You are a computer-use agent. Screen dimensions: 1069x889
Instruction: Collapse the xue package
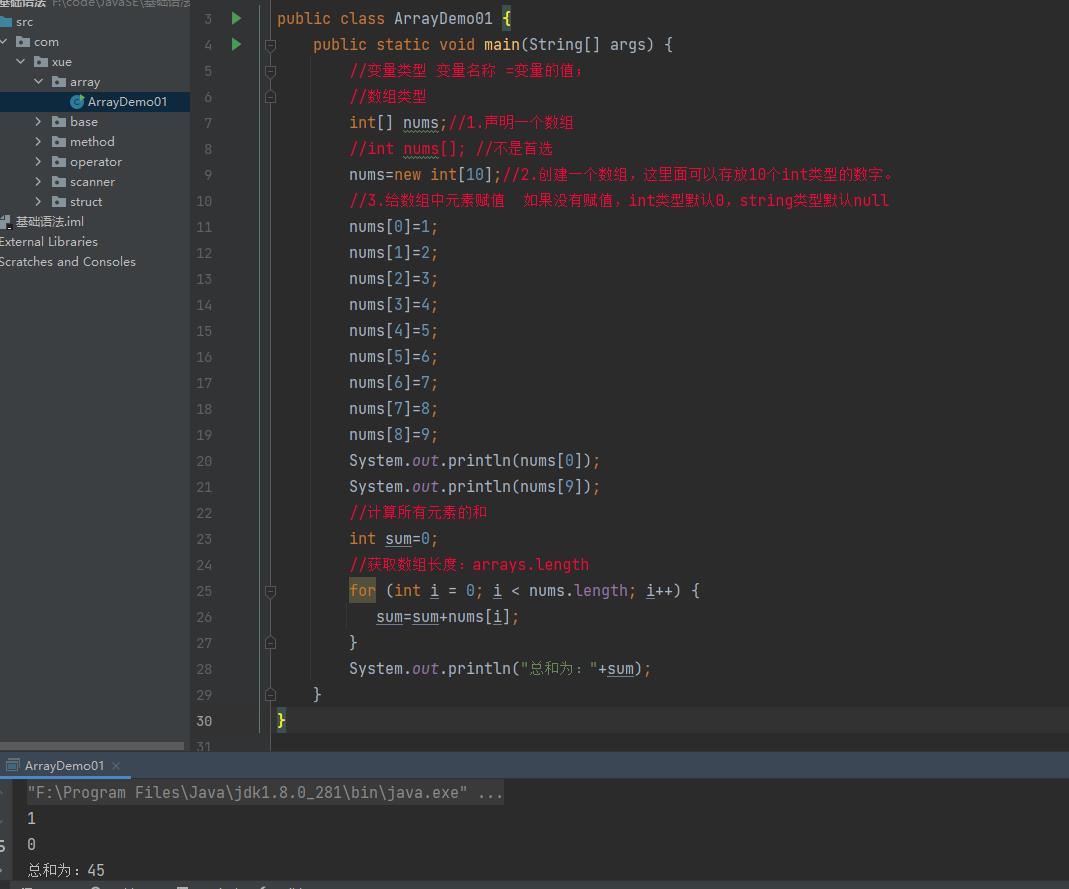[x=21, y=61]
